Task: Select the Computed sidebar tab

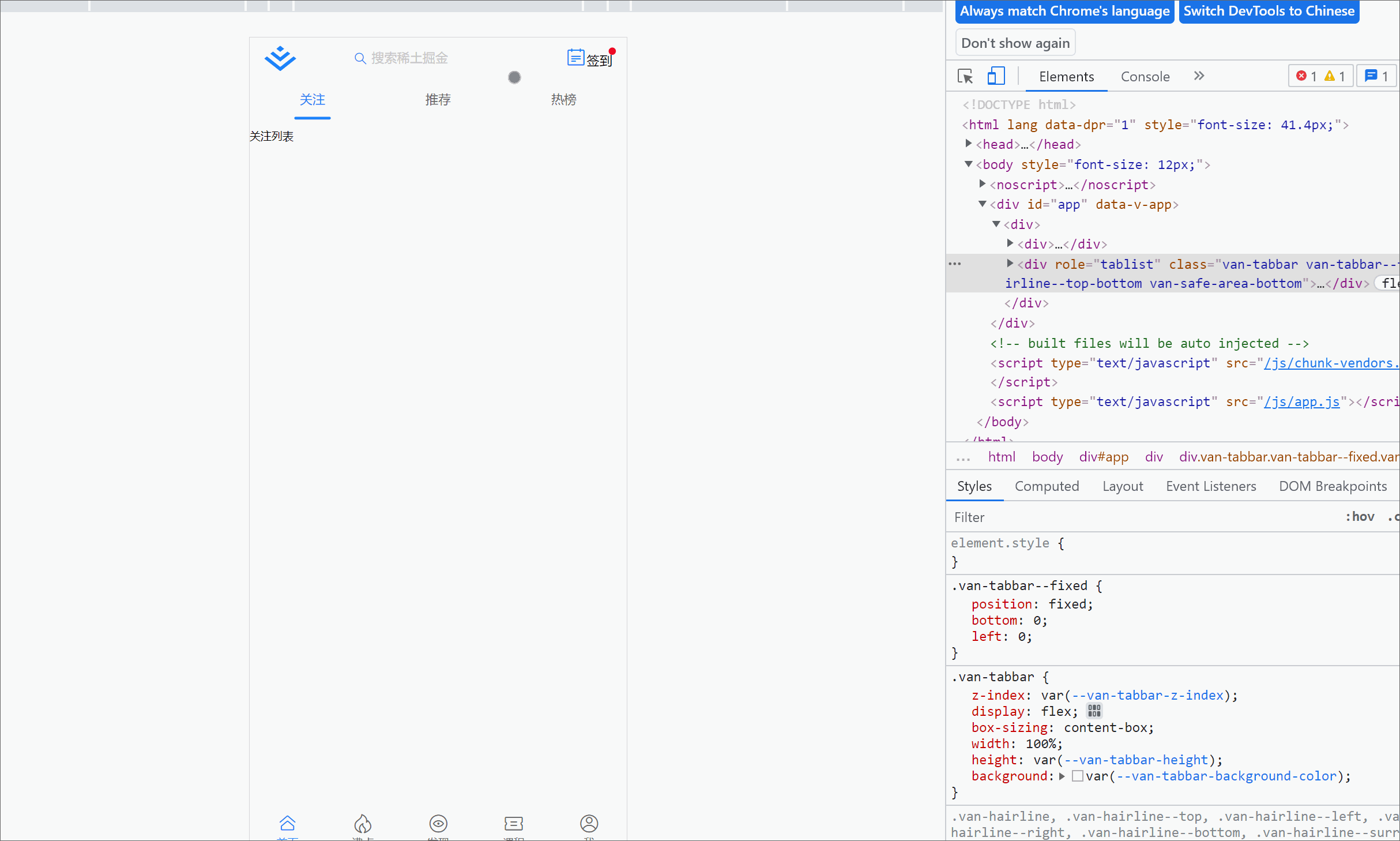Action: pos(1047,486)
